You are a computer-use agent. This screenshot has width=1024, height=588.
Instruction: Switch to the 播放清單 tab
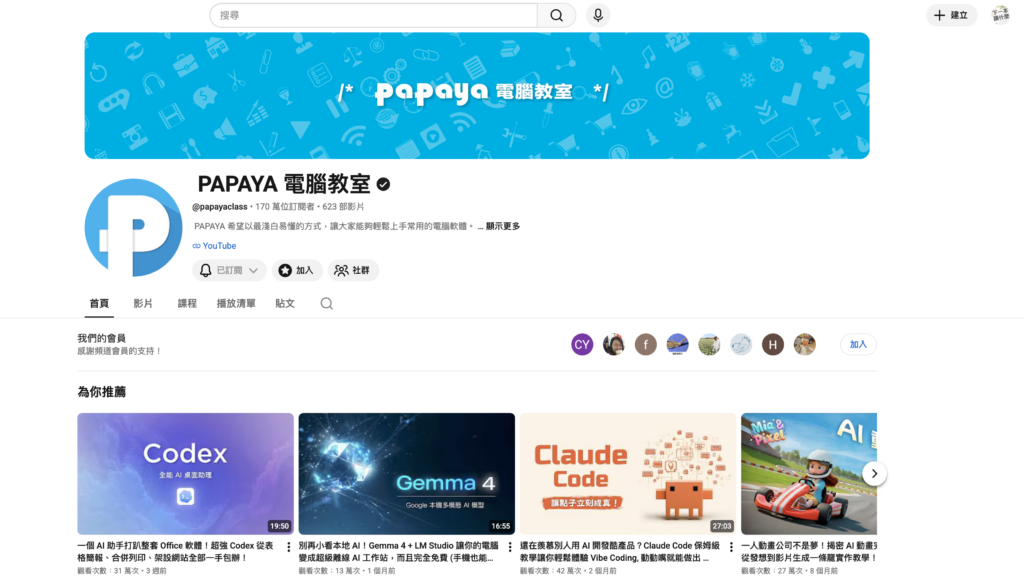[236, 303]
